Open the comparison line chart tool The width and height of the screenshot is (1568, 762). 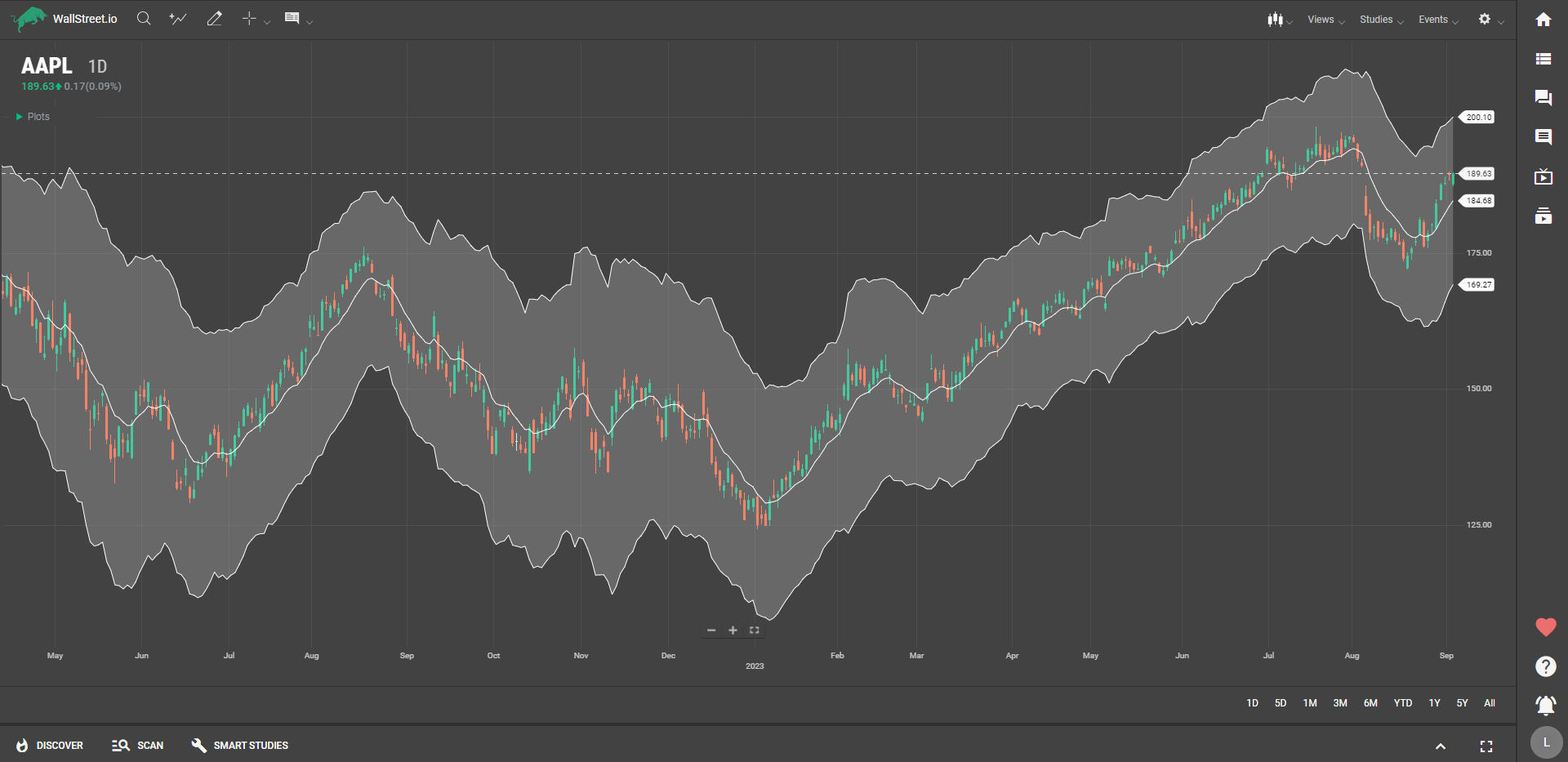point(178,19)
